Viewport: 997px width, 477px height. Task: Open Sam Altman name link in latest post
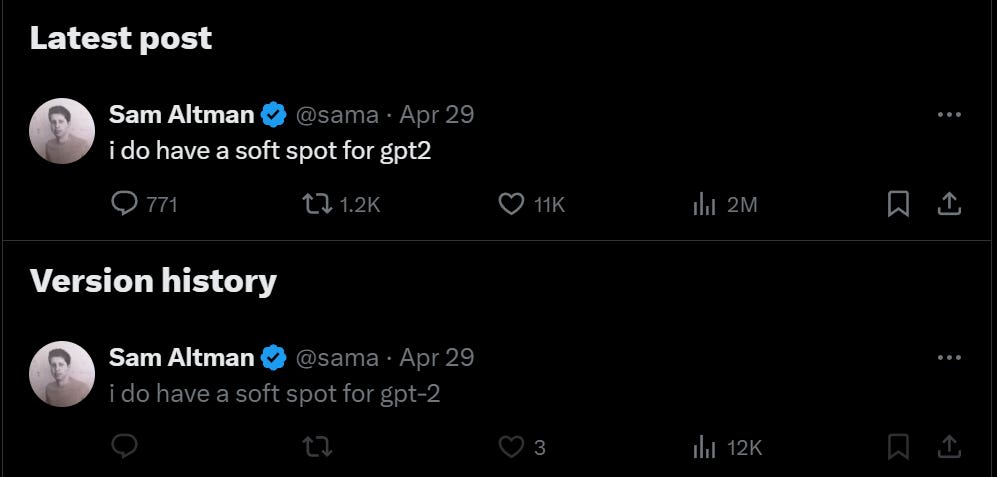tap(181, 114)
